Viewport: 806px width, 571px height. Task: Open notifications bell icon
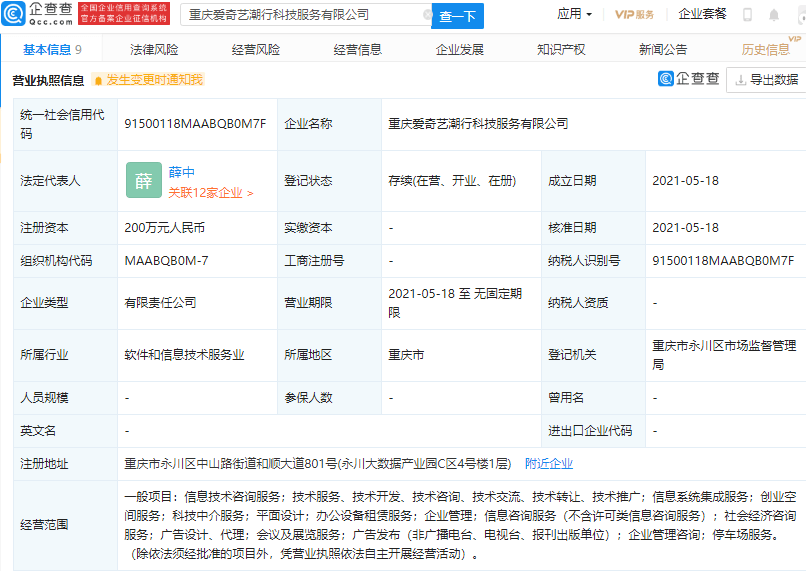[x=774, y=15]
